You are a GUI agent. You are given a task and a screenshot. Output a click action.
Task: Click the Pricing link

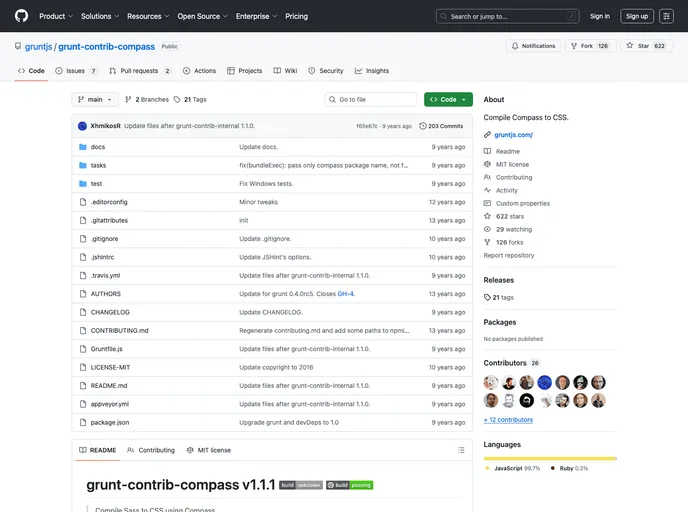297,16
